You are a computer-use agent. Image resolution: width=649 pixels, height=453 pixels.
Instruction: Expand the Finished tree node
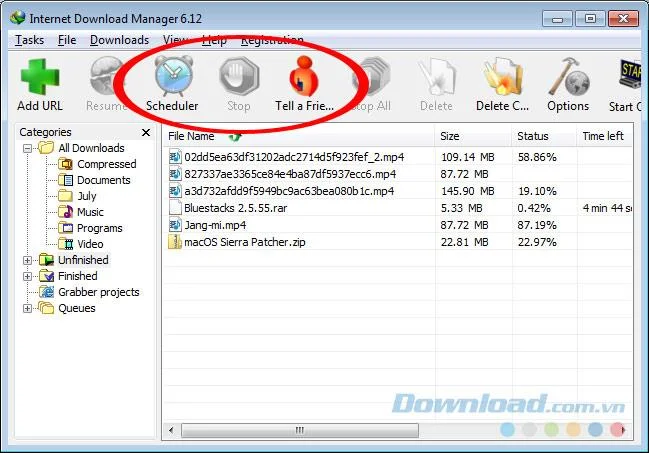point(27,276)
